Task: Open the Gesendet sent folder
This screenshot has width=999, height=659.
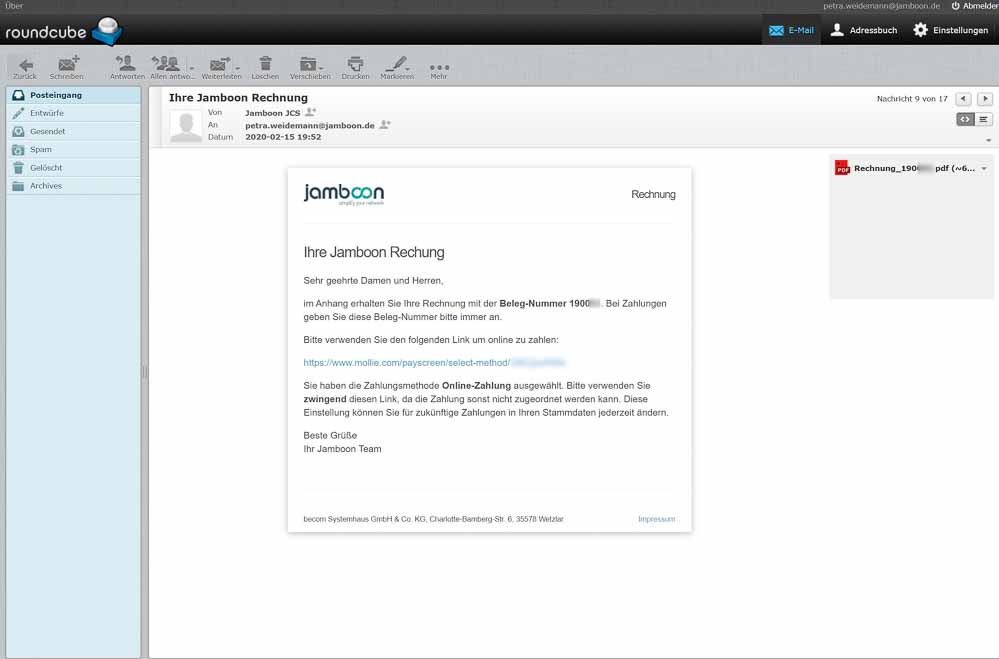Action: point(74,131)
